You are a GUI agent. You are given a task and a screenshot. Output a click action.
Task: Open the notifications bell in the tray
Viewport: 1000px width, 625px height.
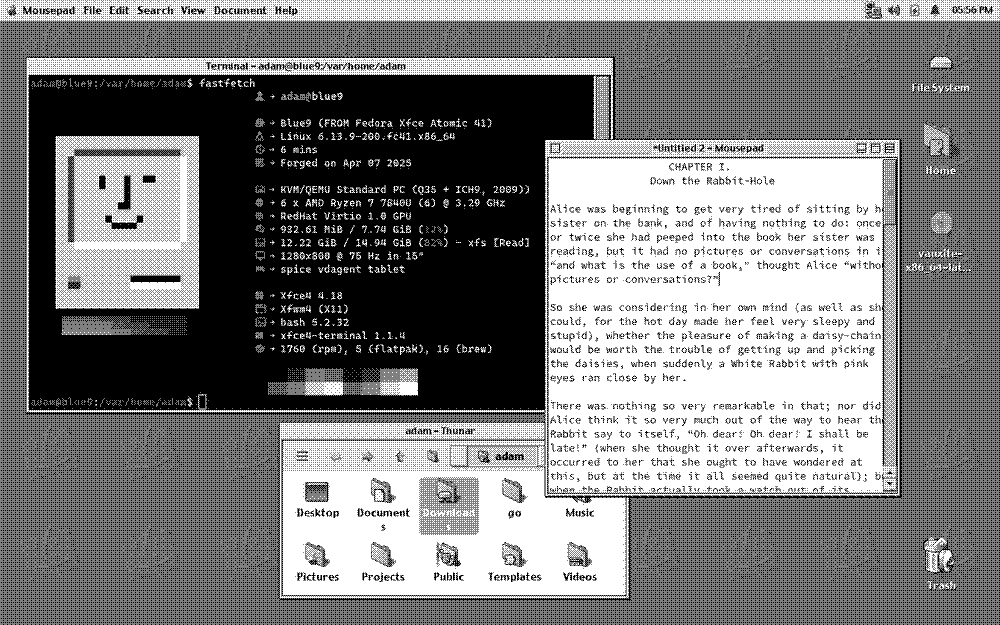click(x=934, y=10)
